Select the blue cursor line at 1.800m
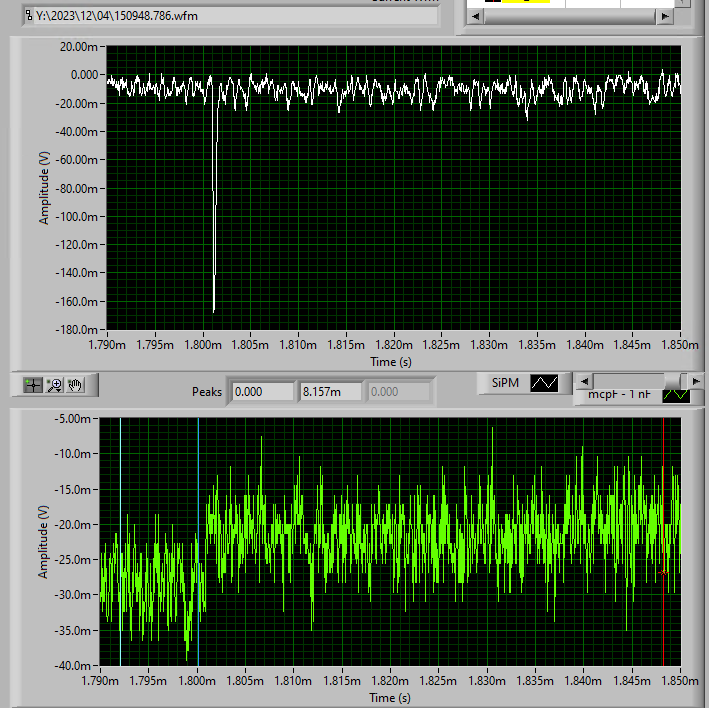This screenshot has width=709, height=708. point(198,540)
